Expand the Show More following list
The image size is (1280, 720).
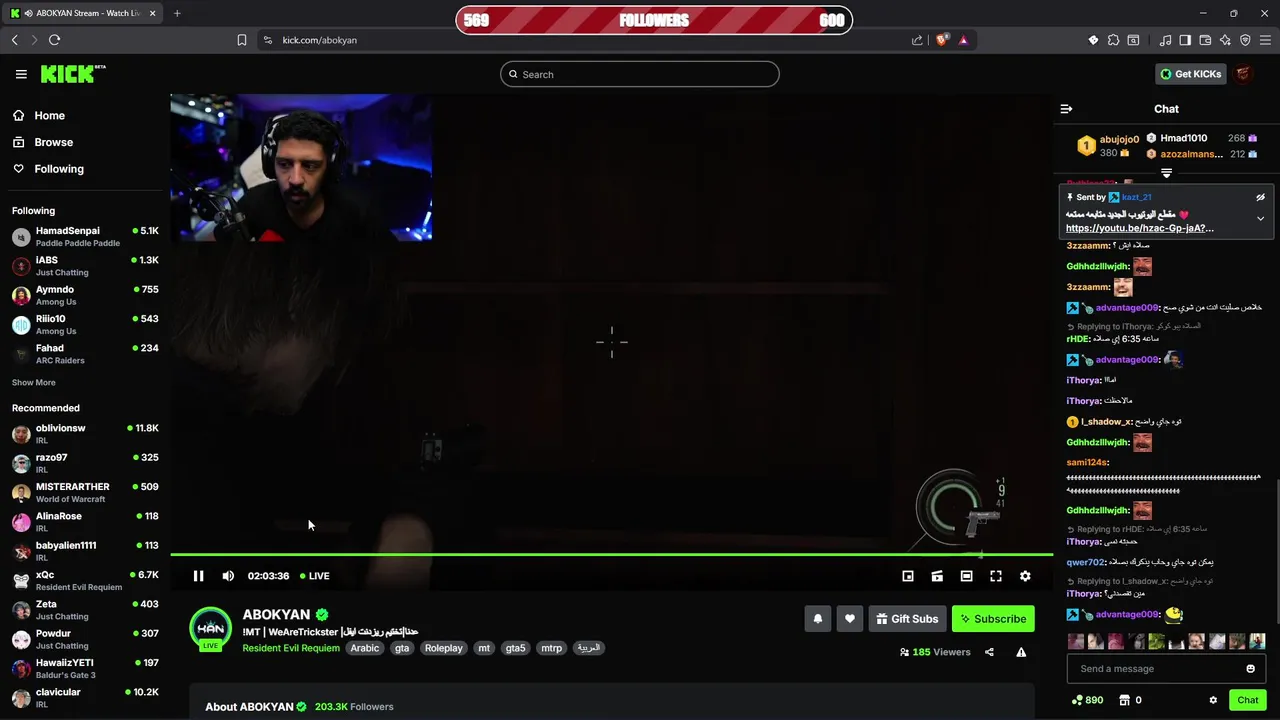34,383
